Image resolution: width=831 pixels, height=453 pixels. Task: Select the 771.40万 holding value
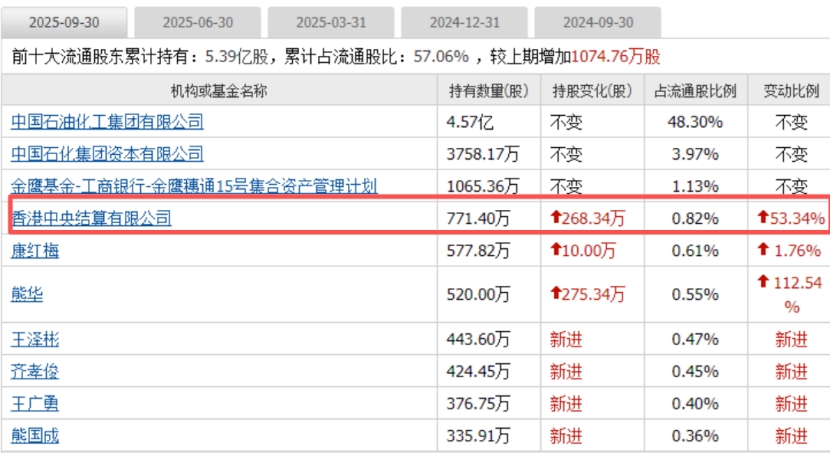coord(478,218)
